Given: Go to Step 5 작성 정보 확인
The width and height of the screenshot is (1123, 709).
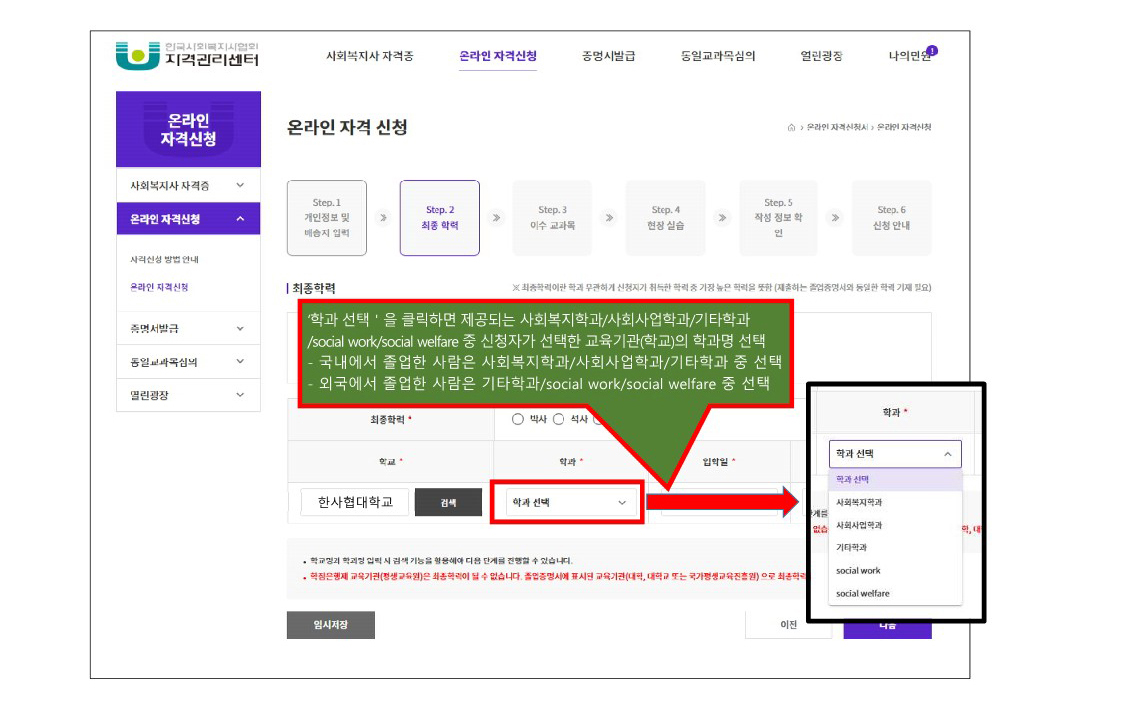Looking at the screenshot, I should tap(779, 218).
